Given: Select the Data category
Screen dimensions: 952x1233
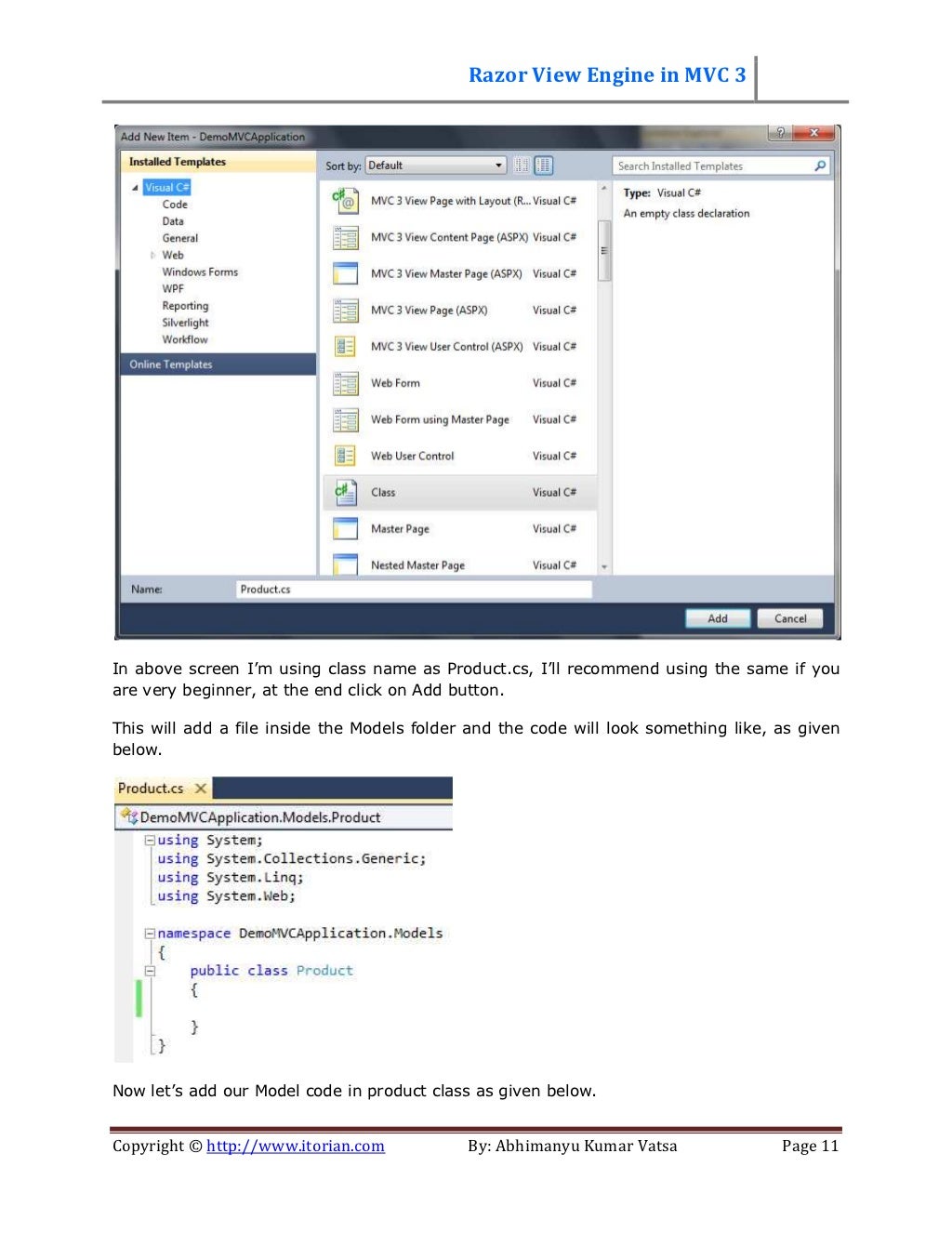Looking at the screenshot, I should coord(173,221).
